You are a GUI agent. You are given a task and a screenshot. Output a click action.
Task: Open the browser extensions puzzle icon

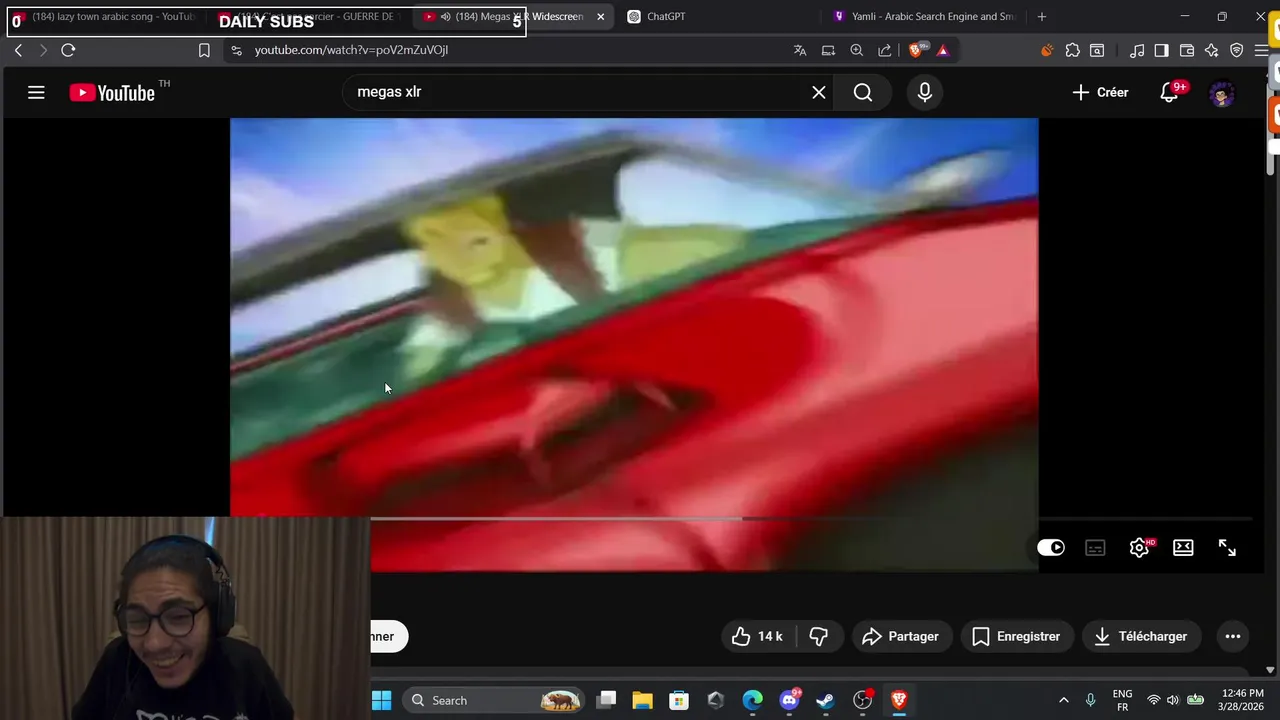coord(1073,50)
